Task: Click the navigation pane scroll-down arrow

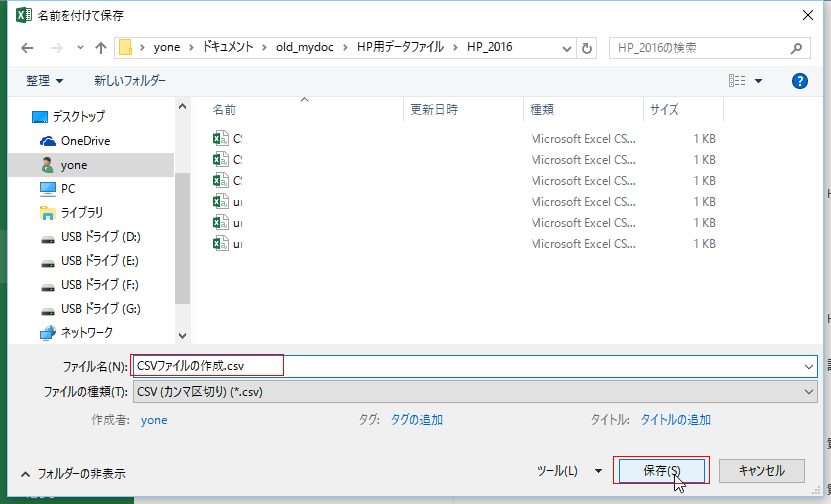Action: (182, 335)
